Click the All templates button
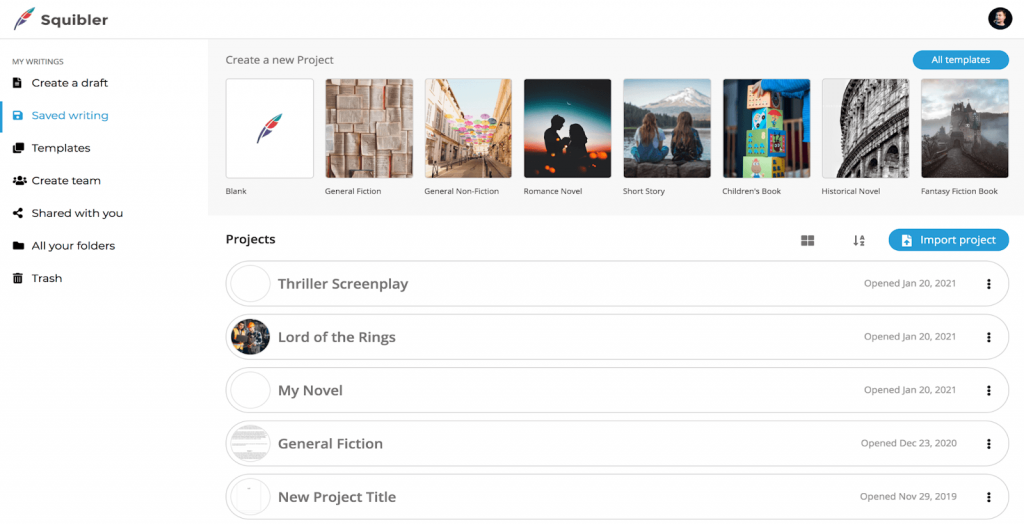 click(960, 60)
